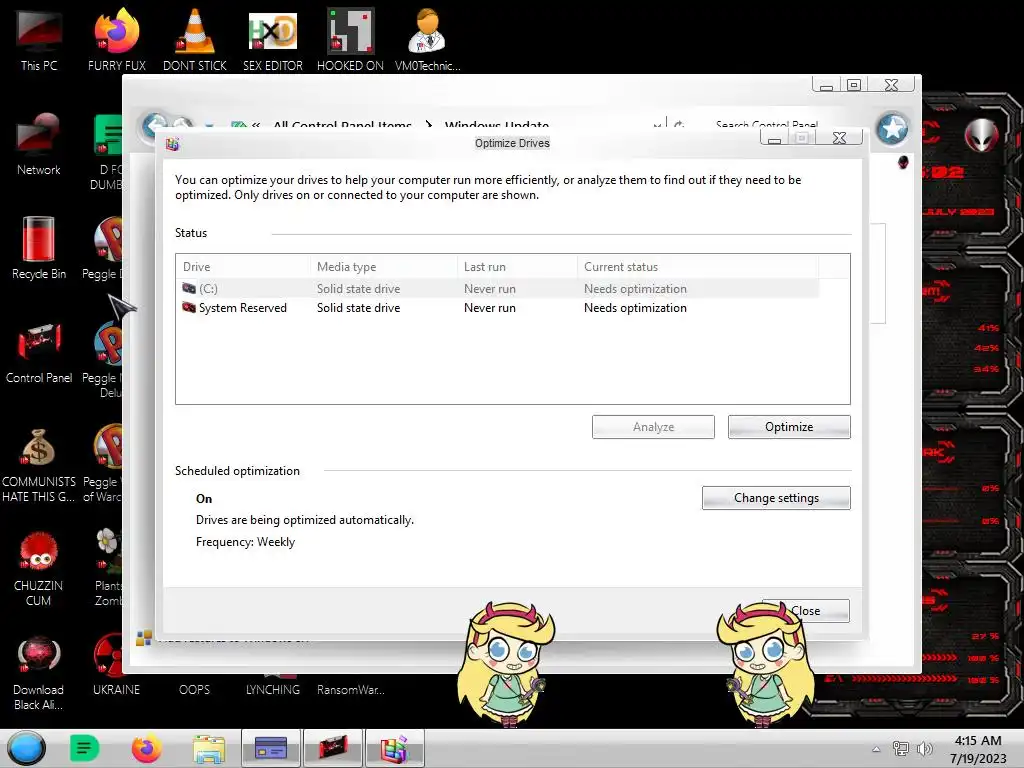1024x768 pixels.
Task: Open the money bag COMMUNISTS HATE THIS desktop icon
Action: pyautogui.click(x=39, y=465)
